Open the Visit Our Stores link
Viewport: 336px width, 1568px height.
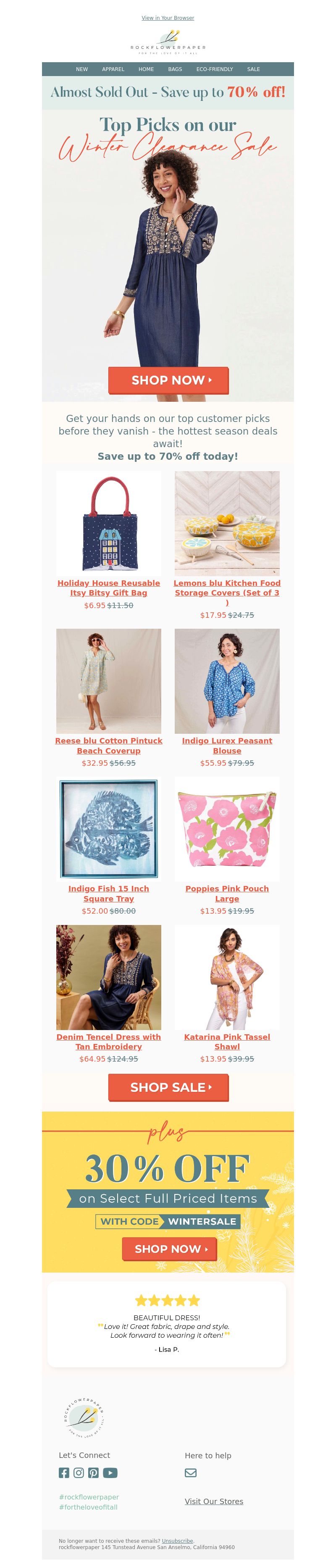click(214, 1502)
